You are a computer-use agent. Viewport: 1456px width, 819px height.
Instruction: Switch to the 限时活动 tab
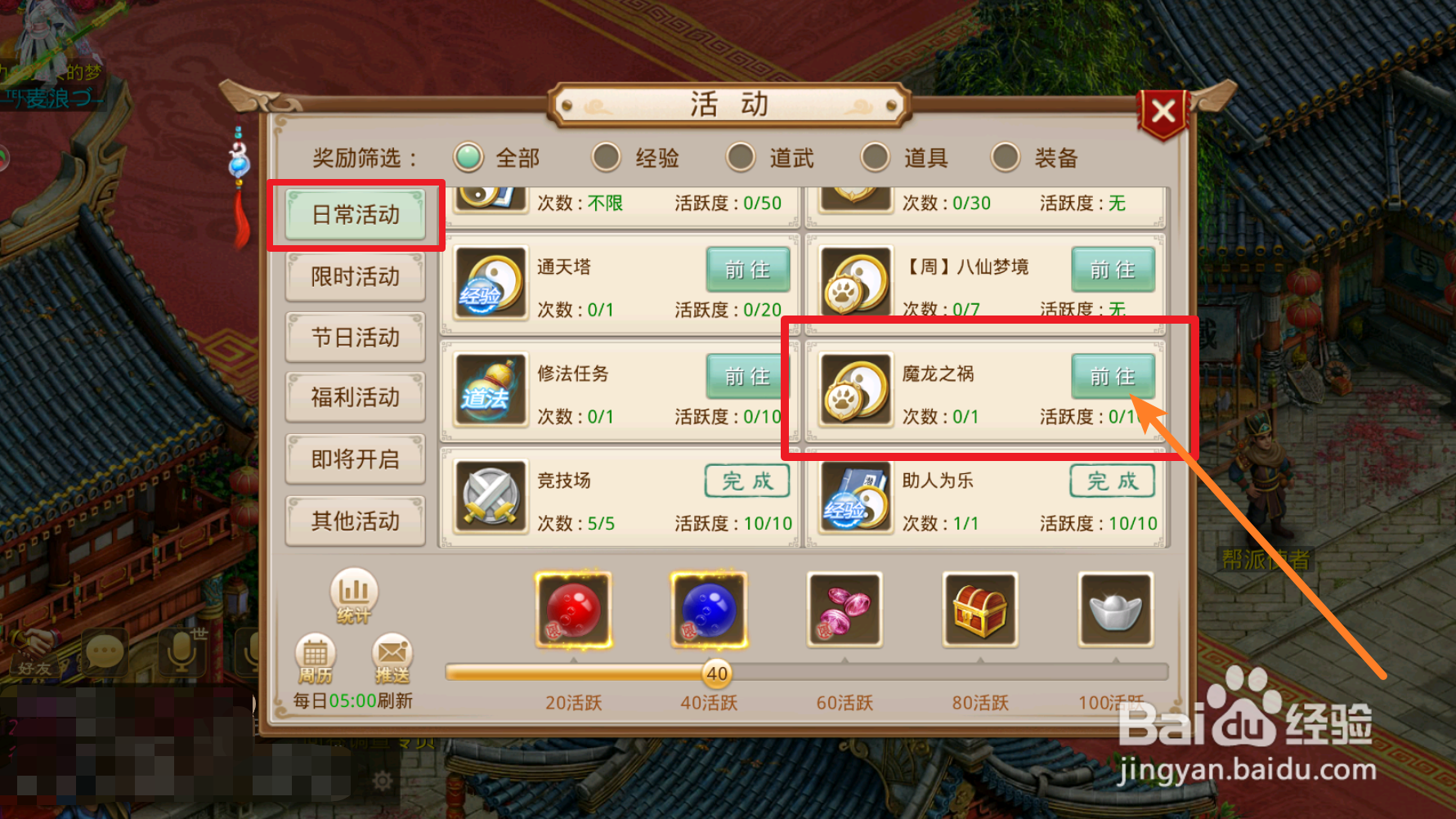(x=355, y=276)
